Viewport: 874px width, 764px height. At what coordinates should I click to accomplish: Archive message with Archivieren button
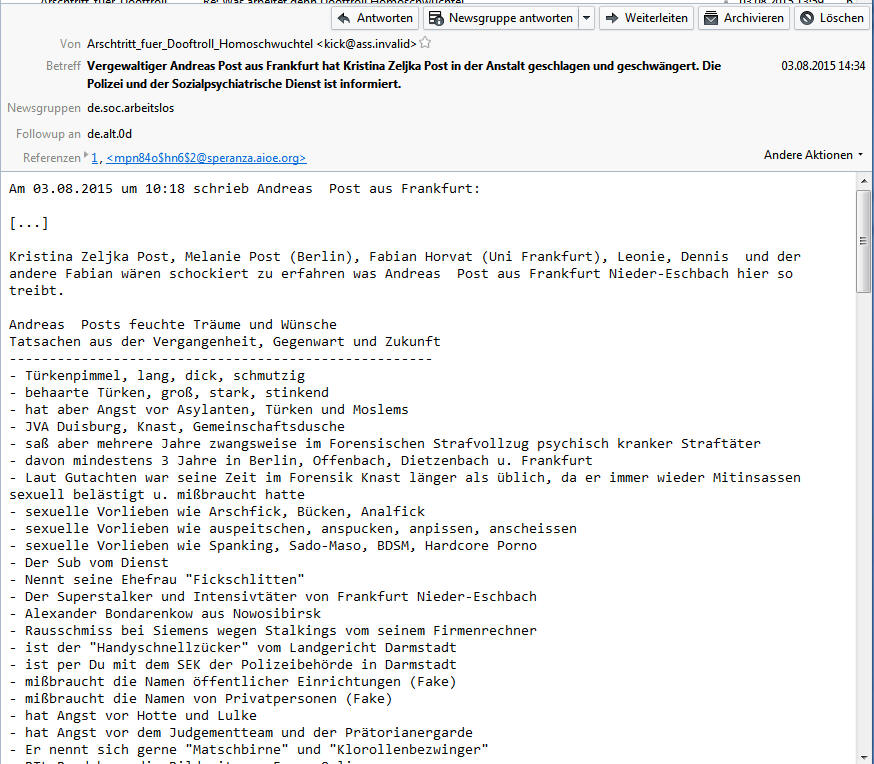(744, 18)
